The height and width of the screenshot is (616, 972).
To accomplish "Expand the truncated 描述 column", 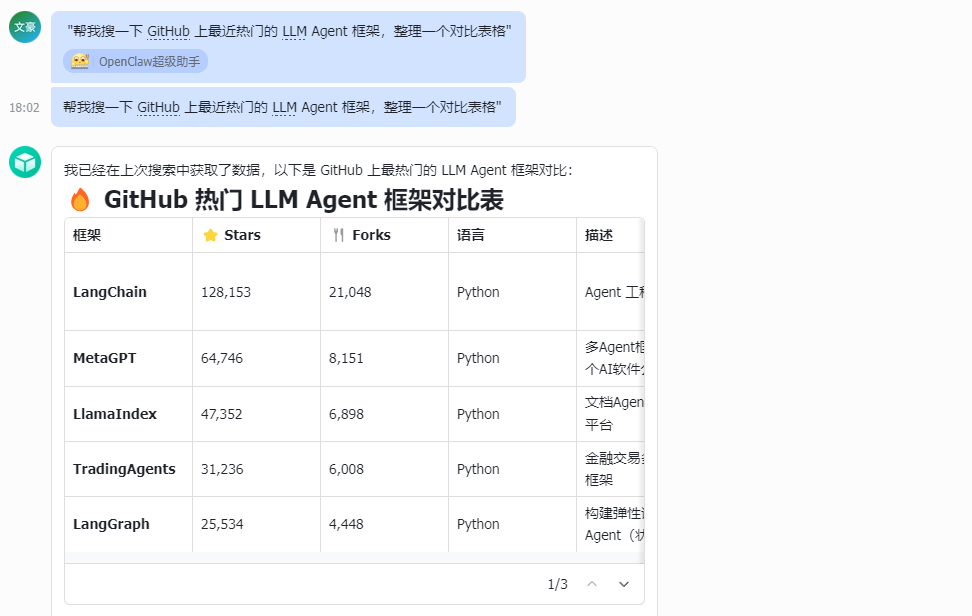I will coord(610,235).
